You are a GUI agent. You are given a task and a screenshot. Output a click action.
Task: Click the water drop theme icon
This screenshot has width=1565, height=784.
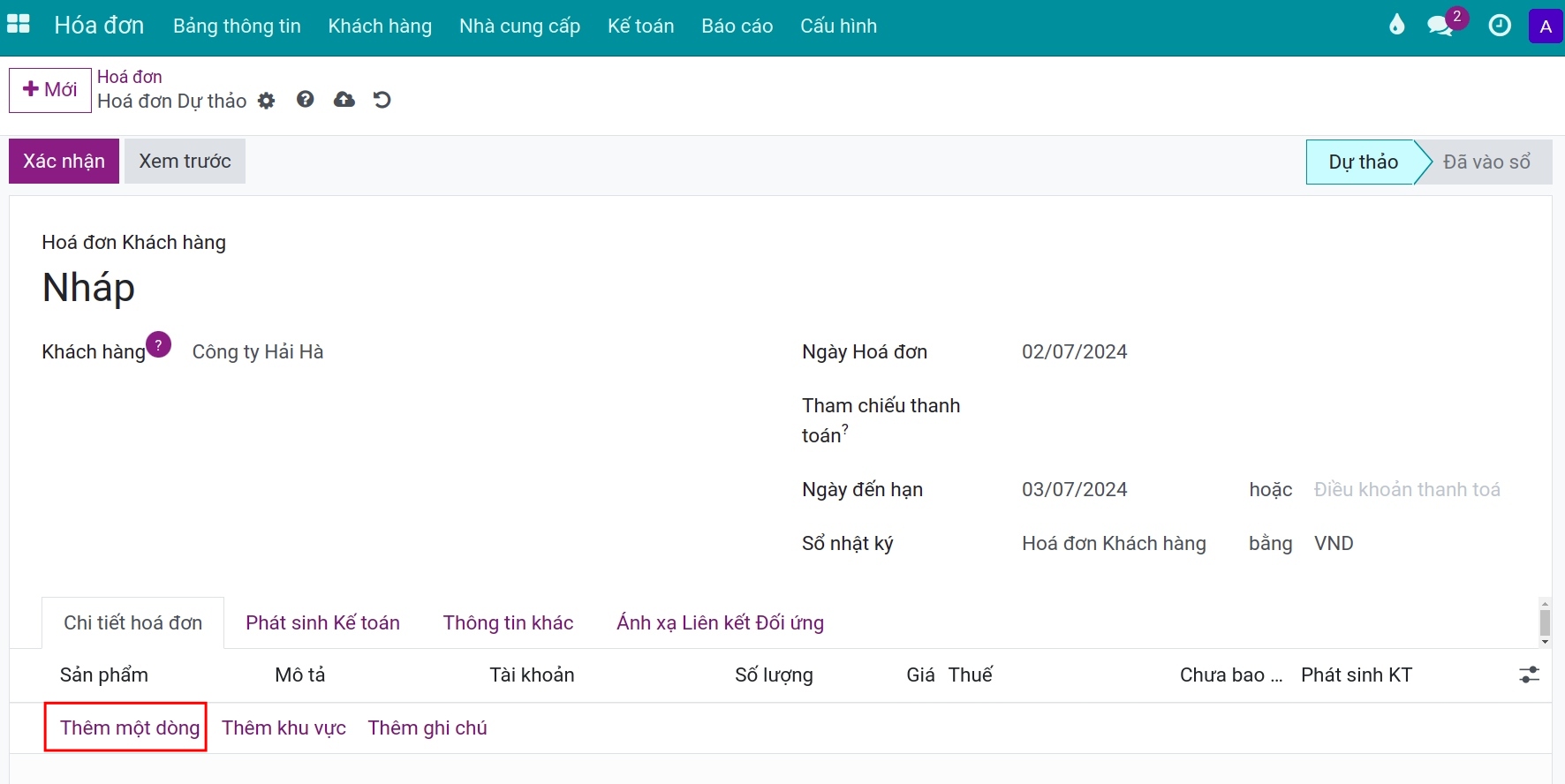click(x=1396, y=26)
